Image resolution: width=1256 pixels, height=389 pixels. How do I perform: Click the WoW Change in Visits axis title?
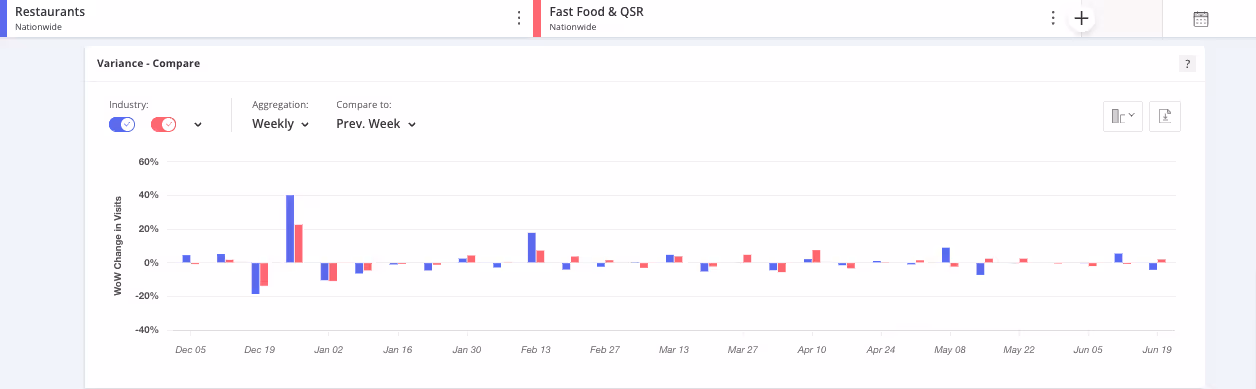coord(118,246)
